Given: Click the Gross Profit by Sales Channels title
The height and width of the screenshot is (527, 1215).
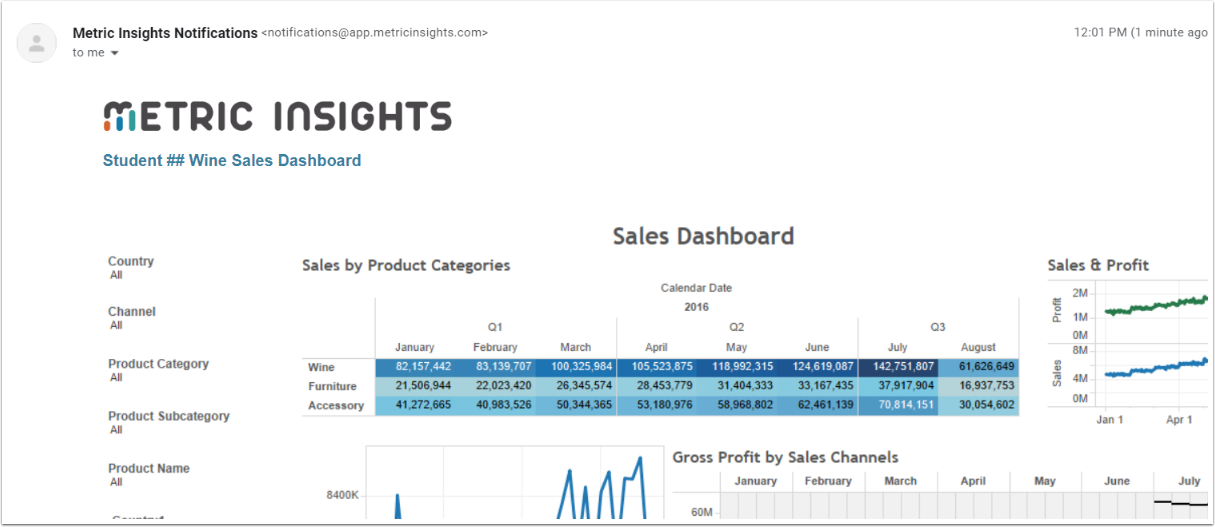Looking at the screenshot, I should (x=785, y=457).
